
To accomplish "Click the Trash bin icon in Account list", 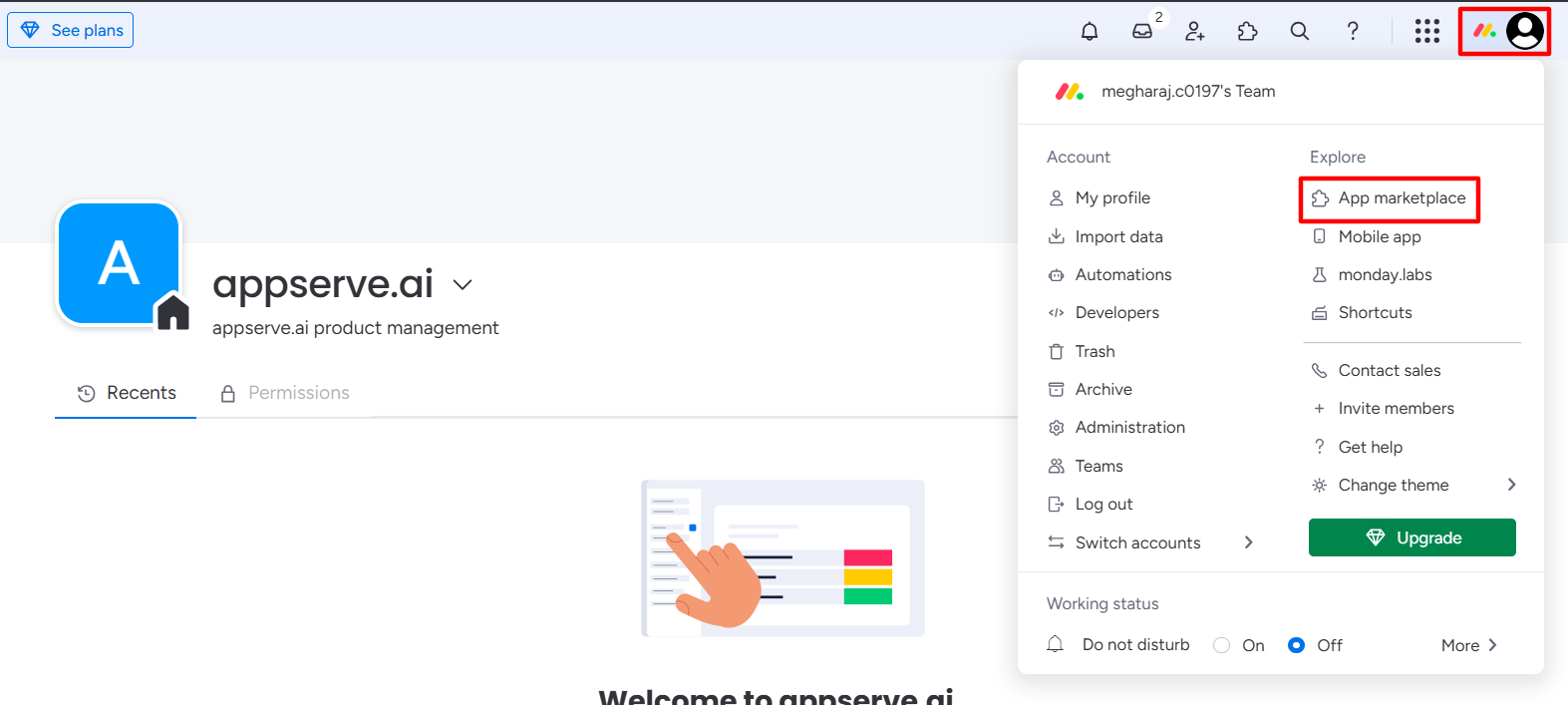I will click(1057, 351).
